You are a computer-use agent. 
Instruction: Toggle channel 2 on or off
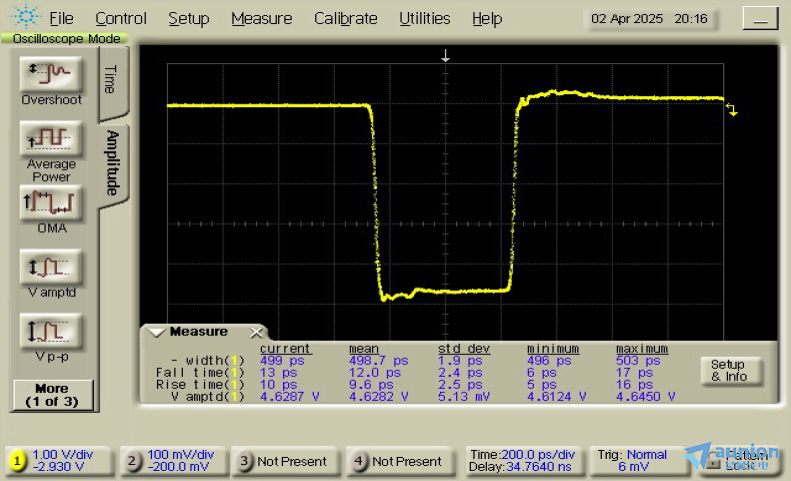click(x=134, y=461)
